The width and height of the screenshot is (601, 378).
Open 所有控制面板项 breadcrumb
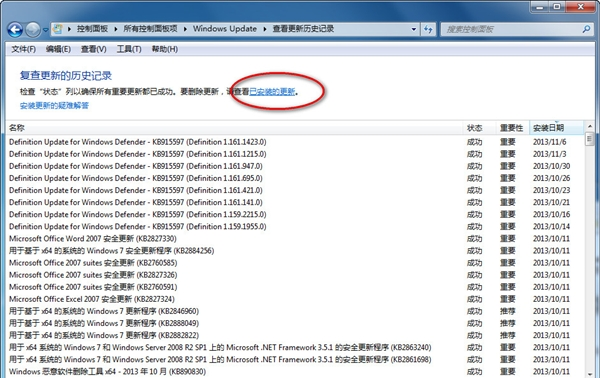[x=150, y=29]
